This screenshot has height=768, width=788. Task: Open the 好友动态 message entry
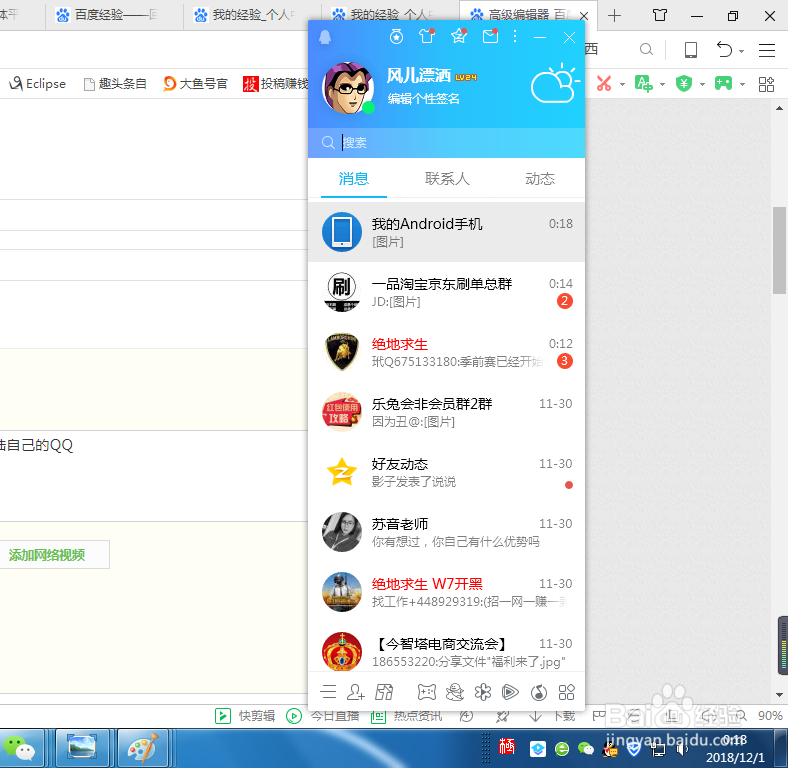pos(446,472)
